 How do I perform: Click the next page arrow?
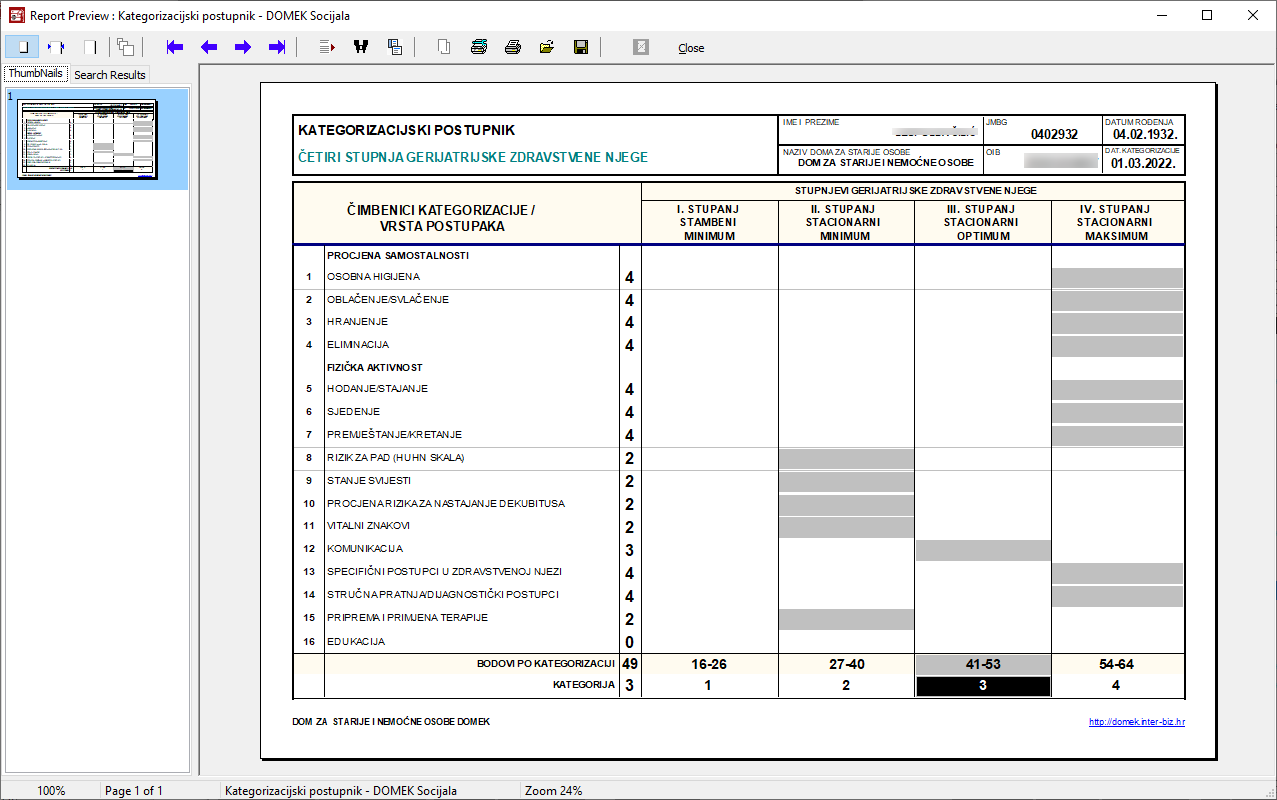tap(243, 47)
